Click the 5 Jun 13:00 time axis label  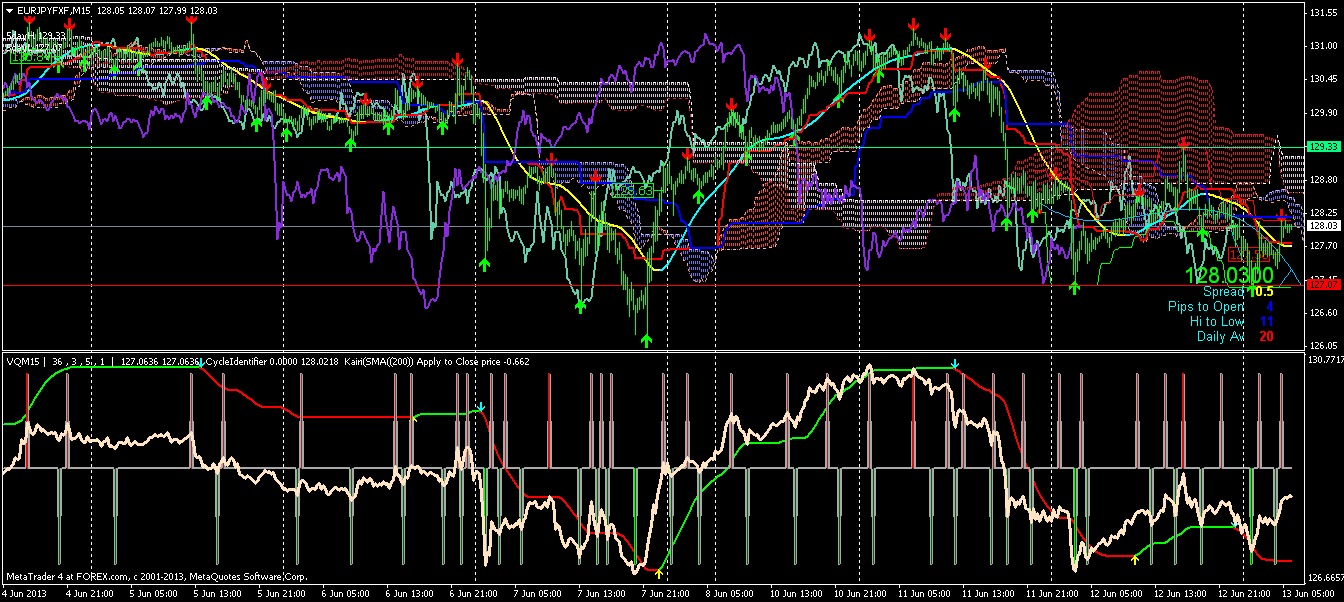tap(219, 593)
